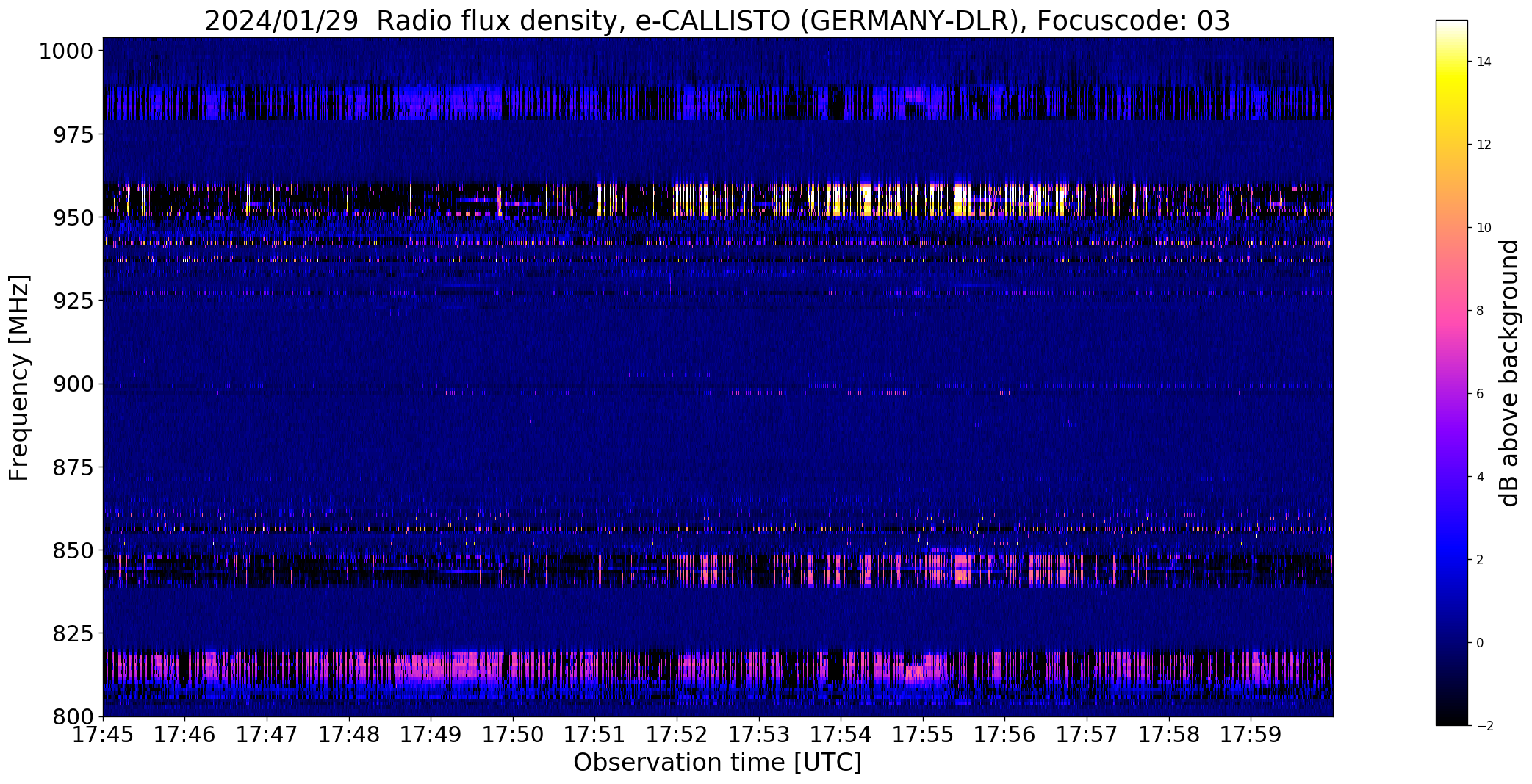Click the Frequency [MHz] axis label

[x=19, y=378]
